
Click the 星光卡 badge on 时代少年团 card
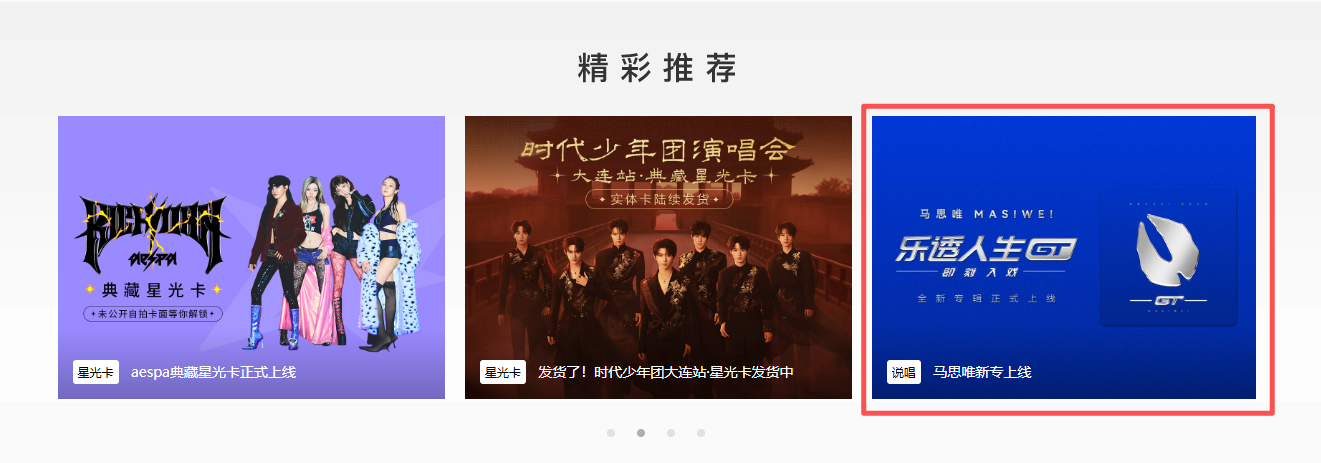[503, 372]
